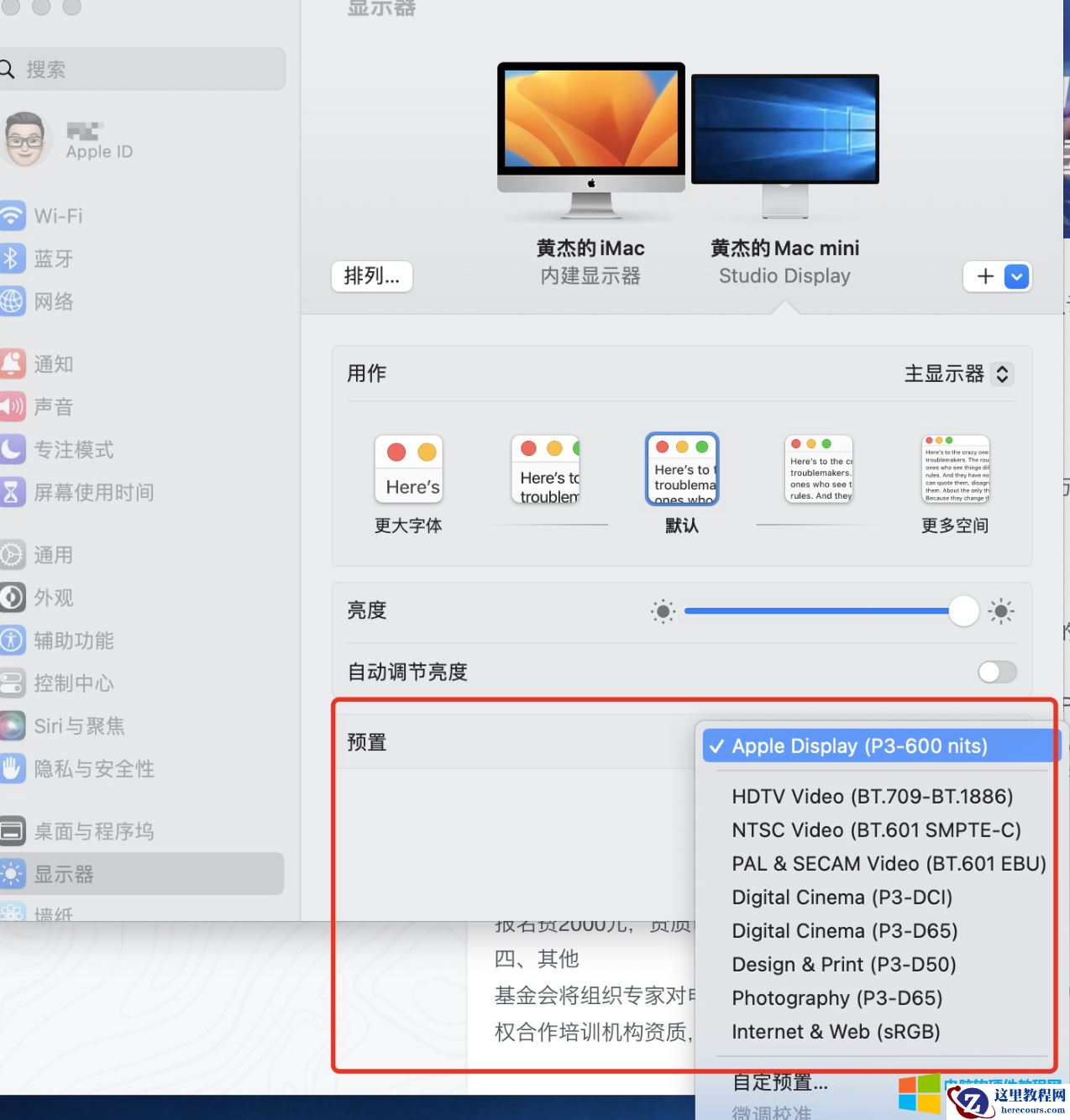The width and height of the screenshot is (1070, 1120).
Task: Select Internet & Web (sRGB) preset
Action: [836, 1032]
